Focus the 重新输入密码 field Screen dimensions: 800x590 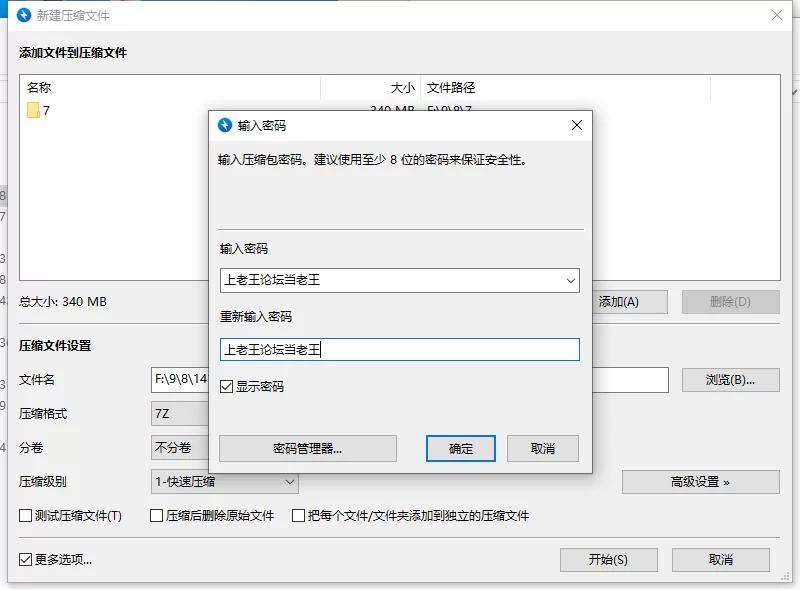[399, 350]
